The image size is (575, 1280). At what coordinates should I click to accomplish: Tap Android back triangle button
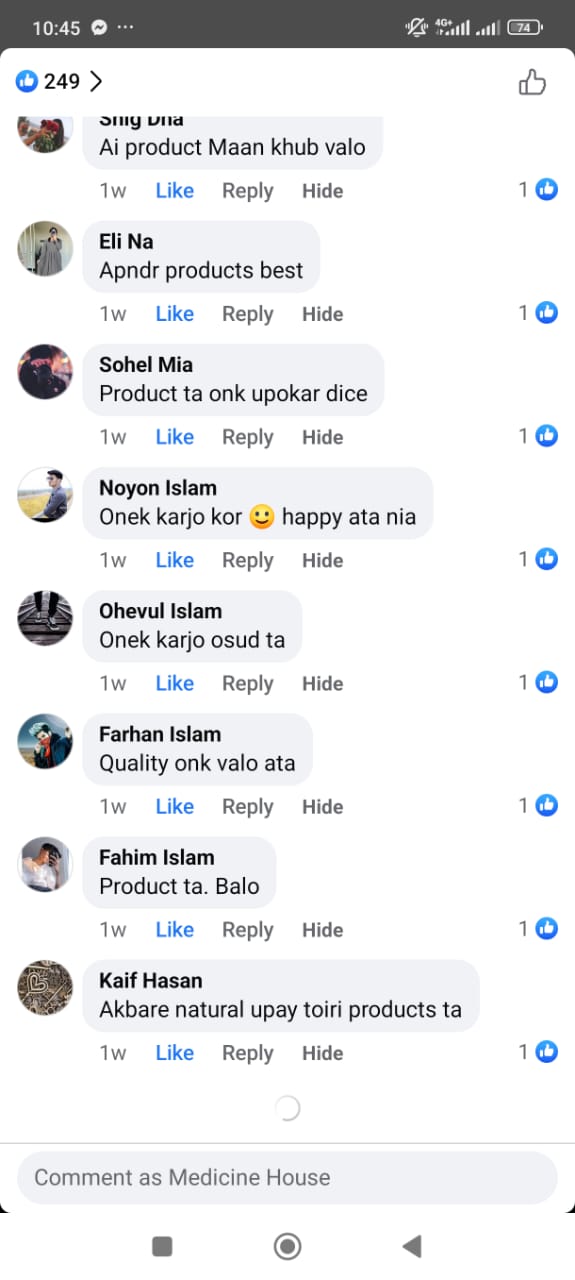[x=411, y=1246]
